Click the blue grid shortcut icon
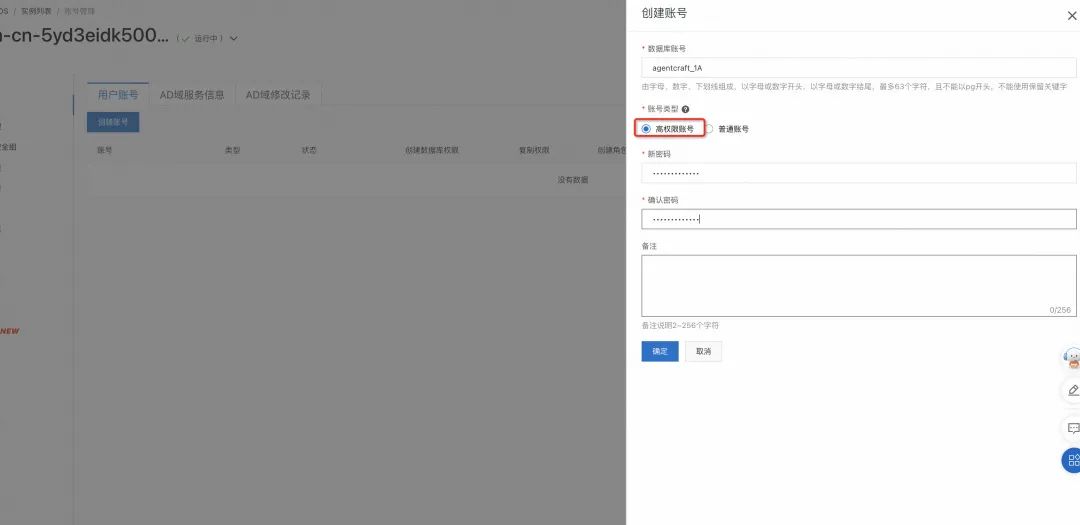Viewport: 1080px width, 525px height. click(1073, 461)
